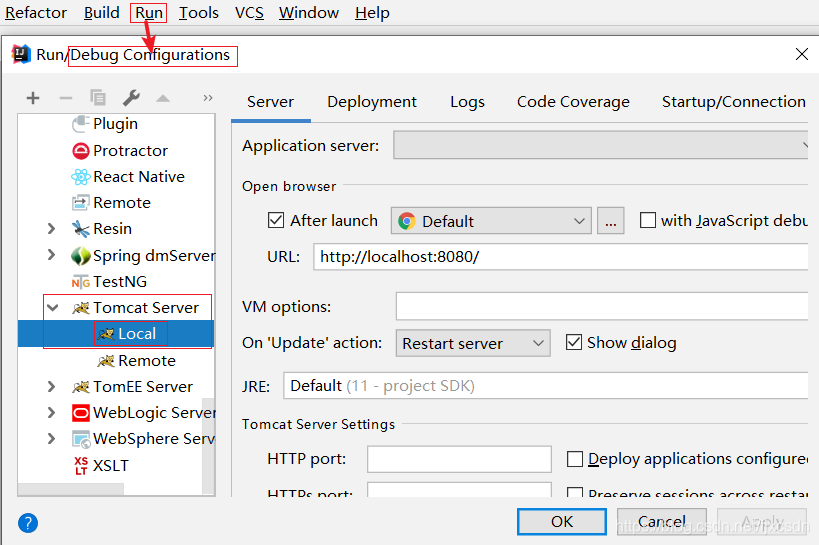
Task: Open help with question mark icon
Action: coord(28,523)
